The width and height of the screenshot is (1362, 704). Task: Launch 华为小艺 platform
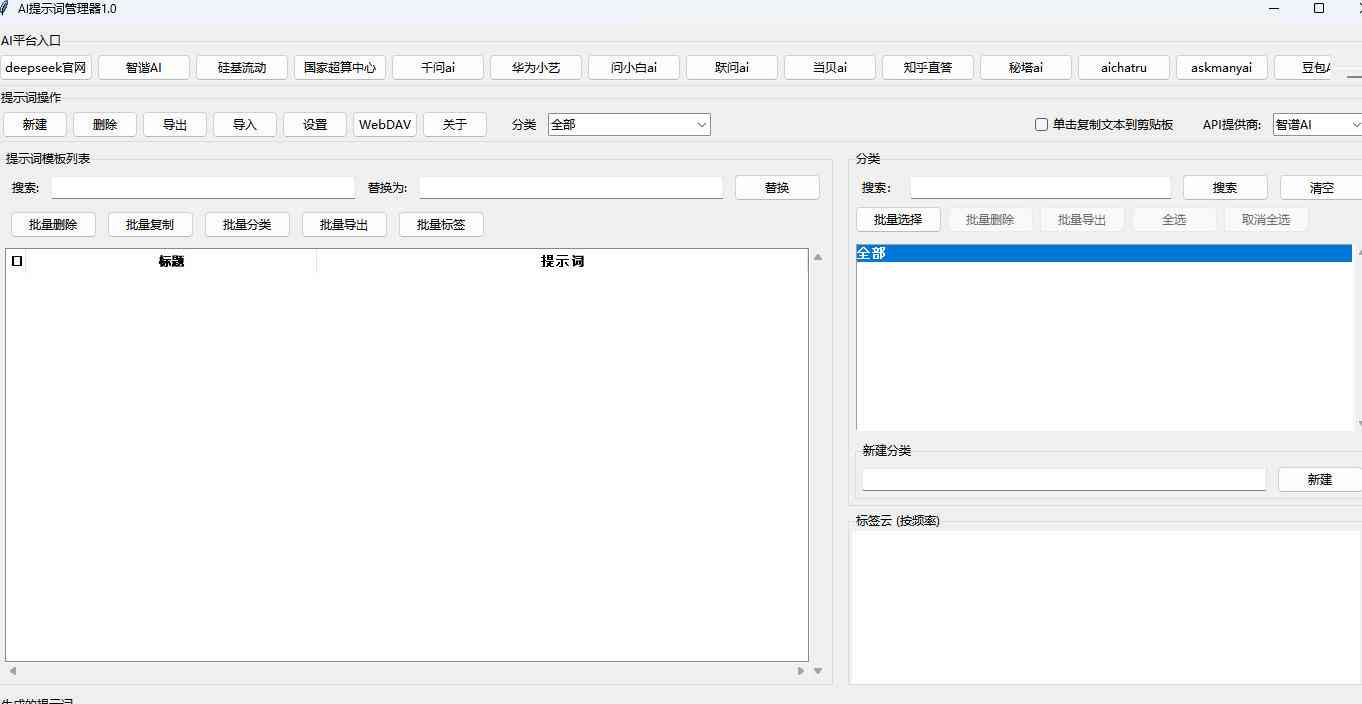click(x=536, y=68)
